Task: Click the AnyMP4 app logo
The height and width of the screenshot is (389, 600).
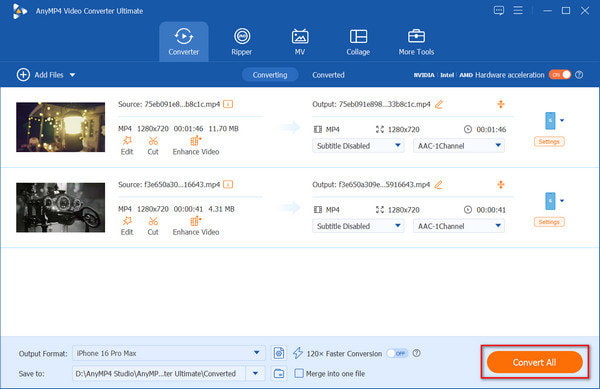Action: 20,11
